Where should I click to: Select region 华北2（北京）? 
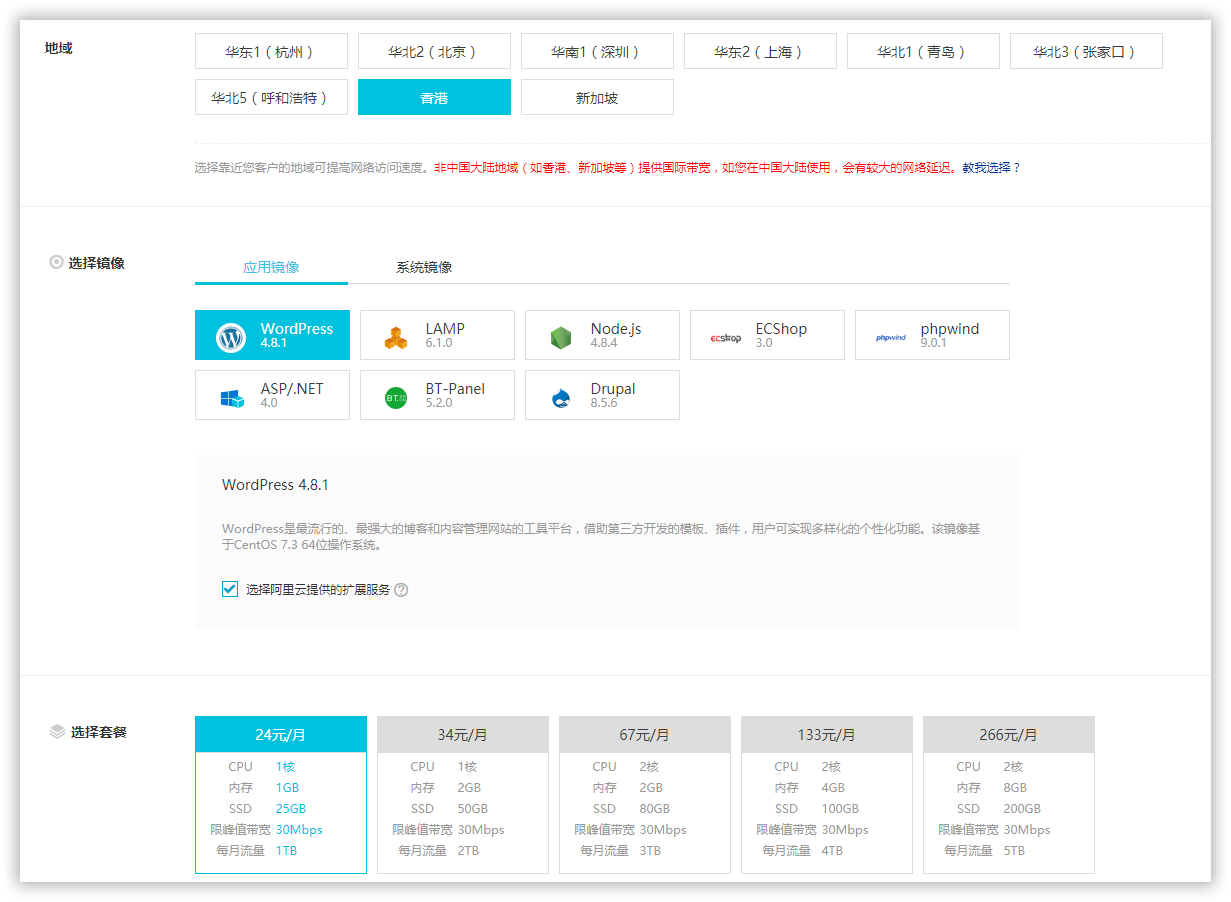[434, 51]
